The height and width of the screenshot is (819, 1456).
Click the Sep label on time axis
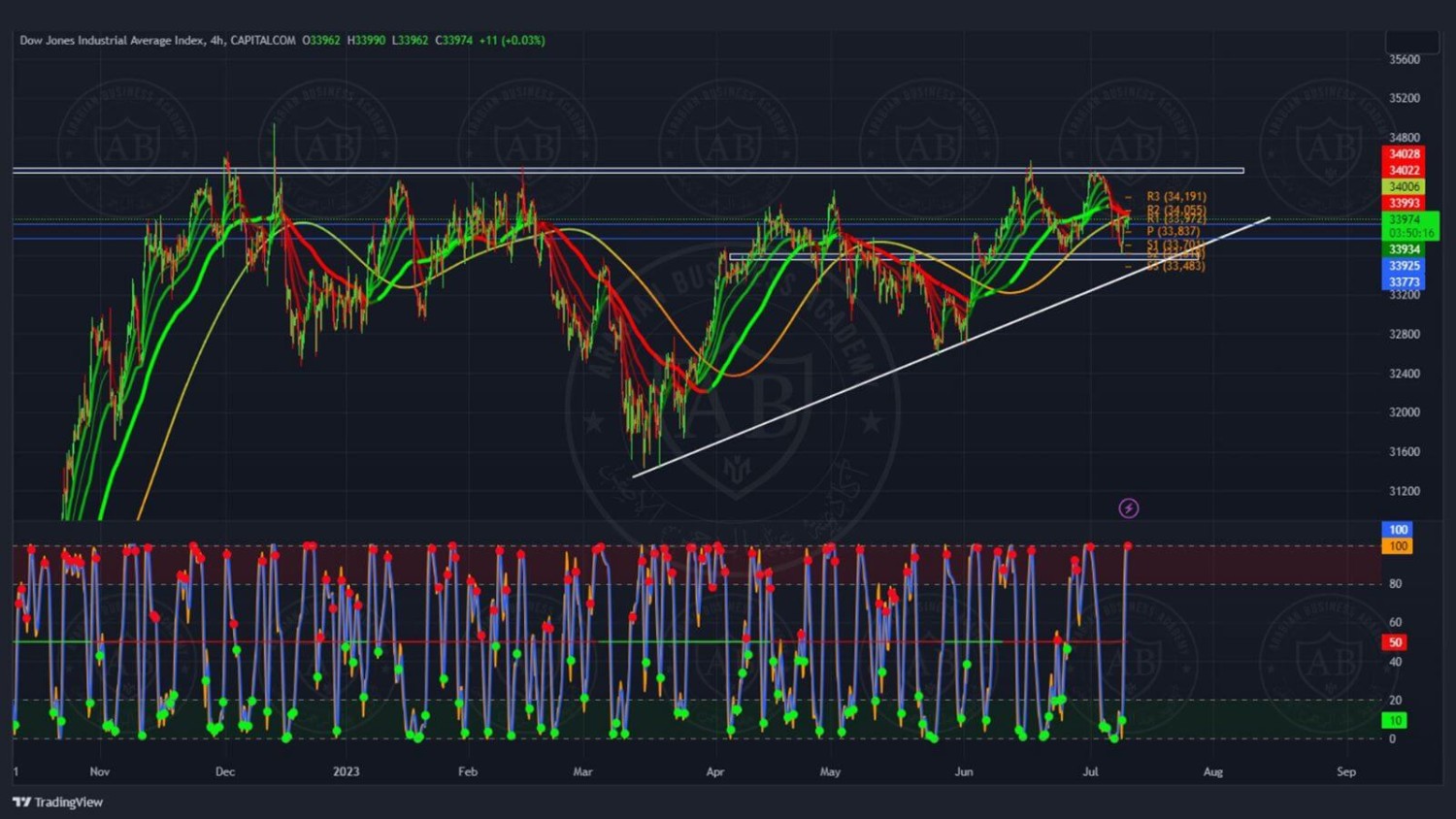coord(1345,771)
